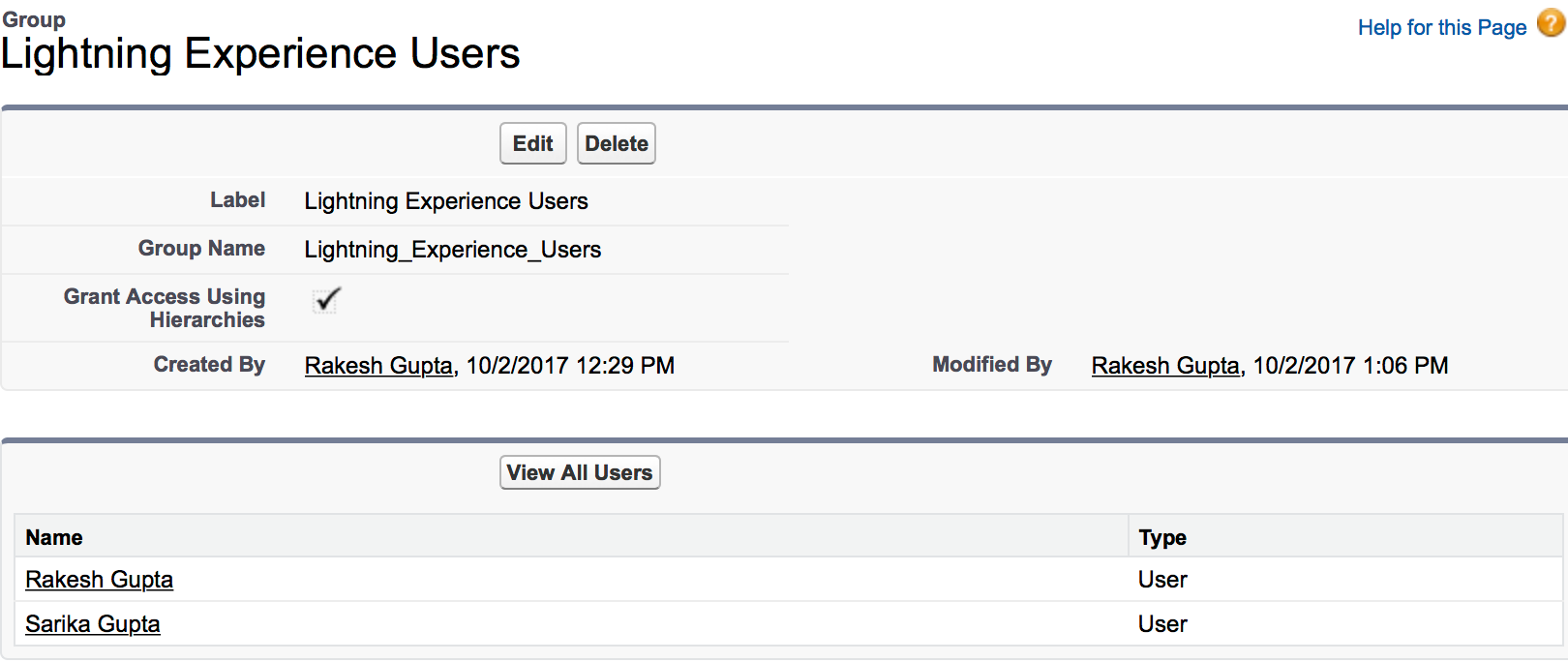Viewport: 1568px width, 662px height.
Task: Click the Edit button
Action: click(x=532, y=143)
